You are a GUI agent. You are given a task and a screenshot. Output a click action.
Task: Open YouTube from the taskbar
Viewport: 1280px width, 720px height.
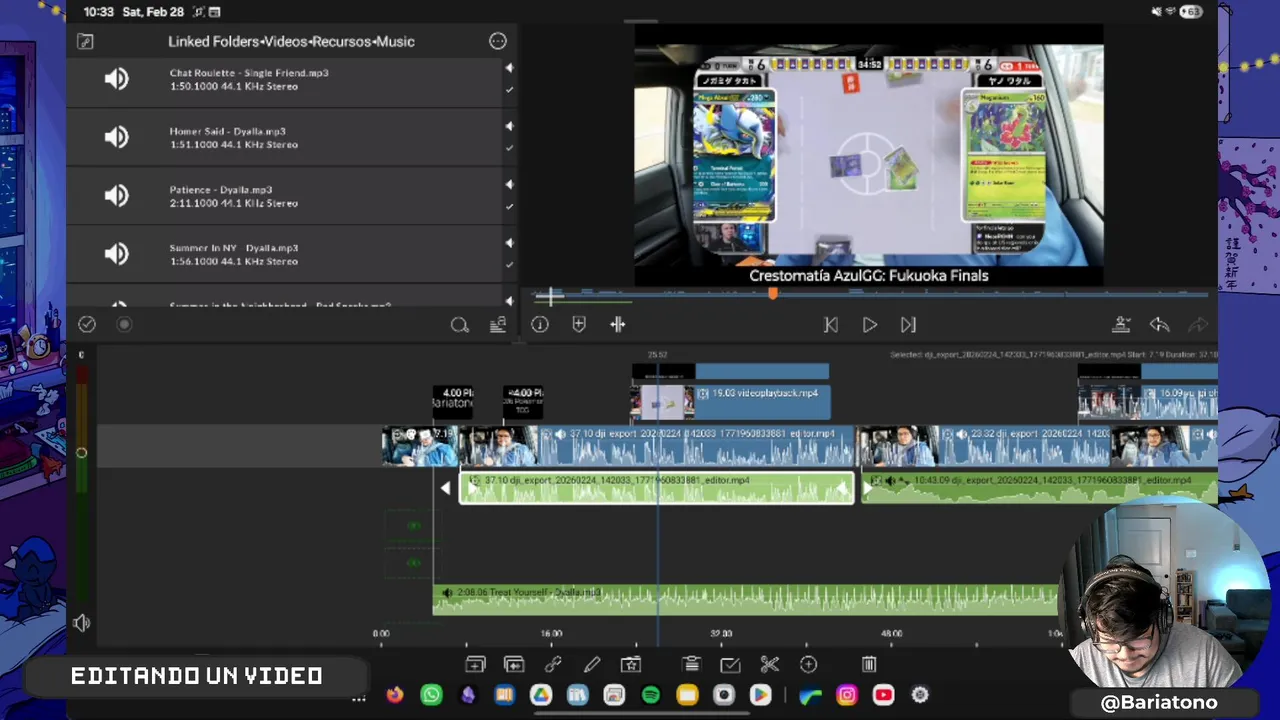883,695
